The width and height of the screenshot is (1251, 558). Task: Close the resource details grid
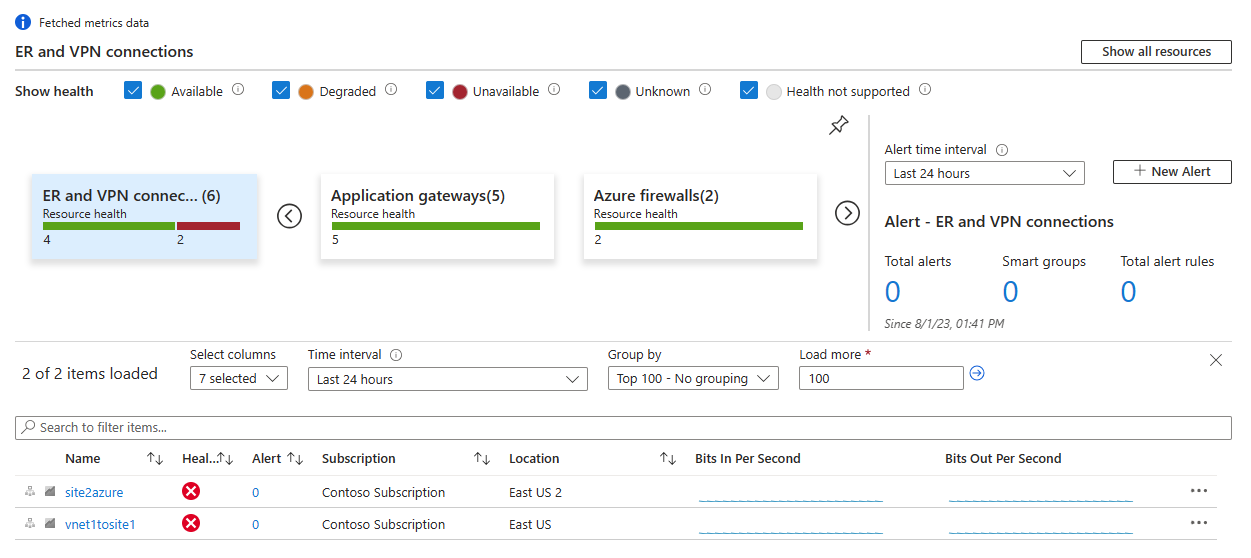pos(1216,360)
